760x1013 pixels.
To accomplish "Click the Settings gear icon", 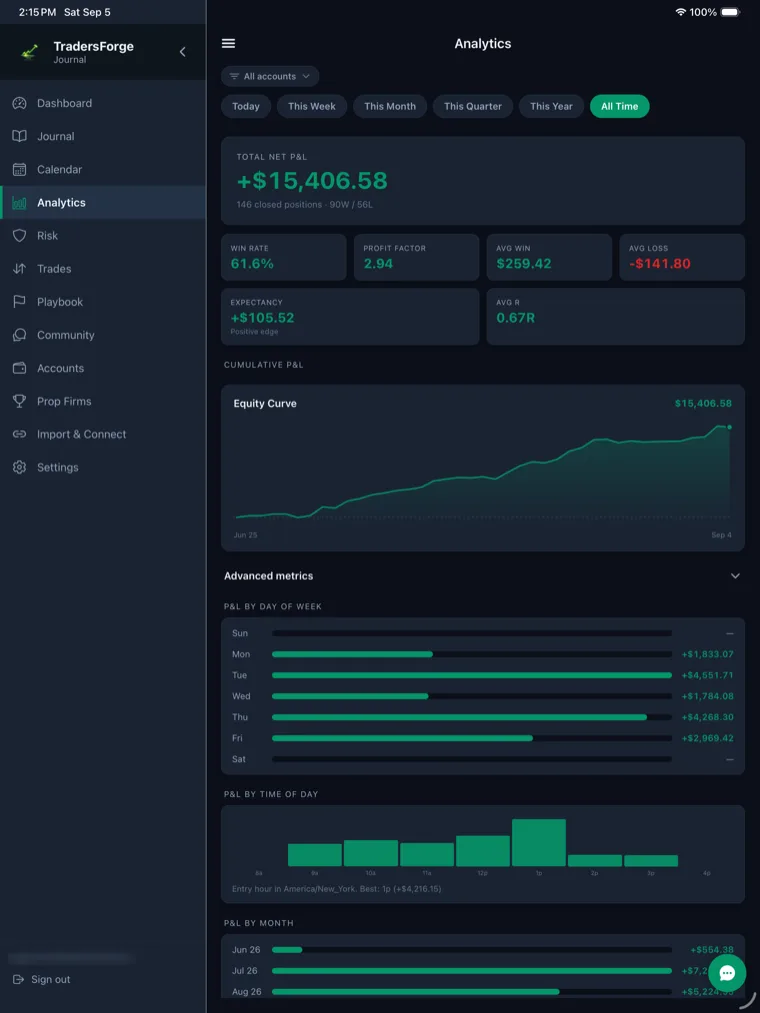I will 19,467.
